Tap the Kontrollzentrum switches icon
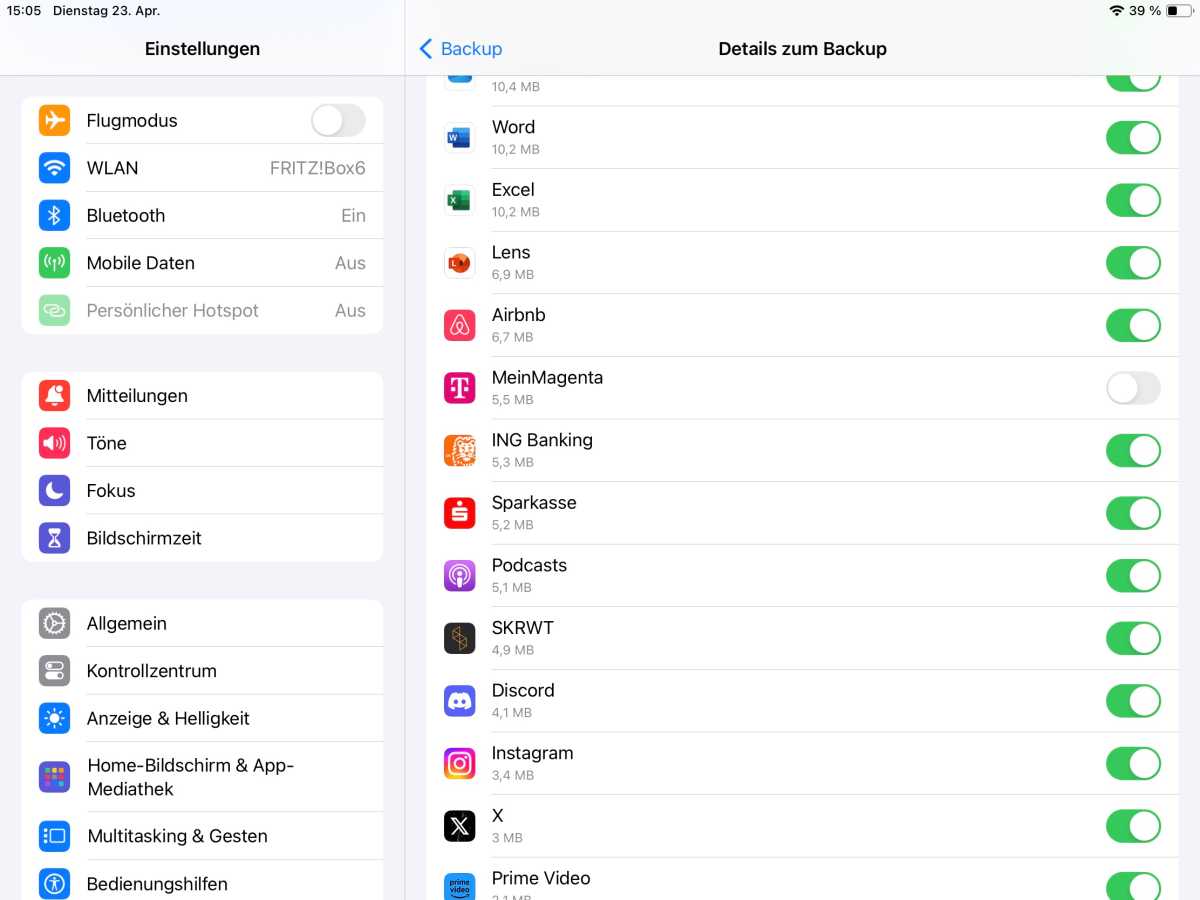The image size is (1200, 900). [54, 670]
